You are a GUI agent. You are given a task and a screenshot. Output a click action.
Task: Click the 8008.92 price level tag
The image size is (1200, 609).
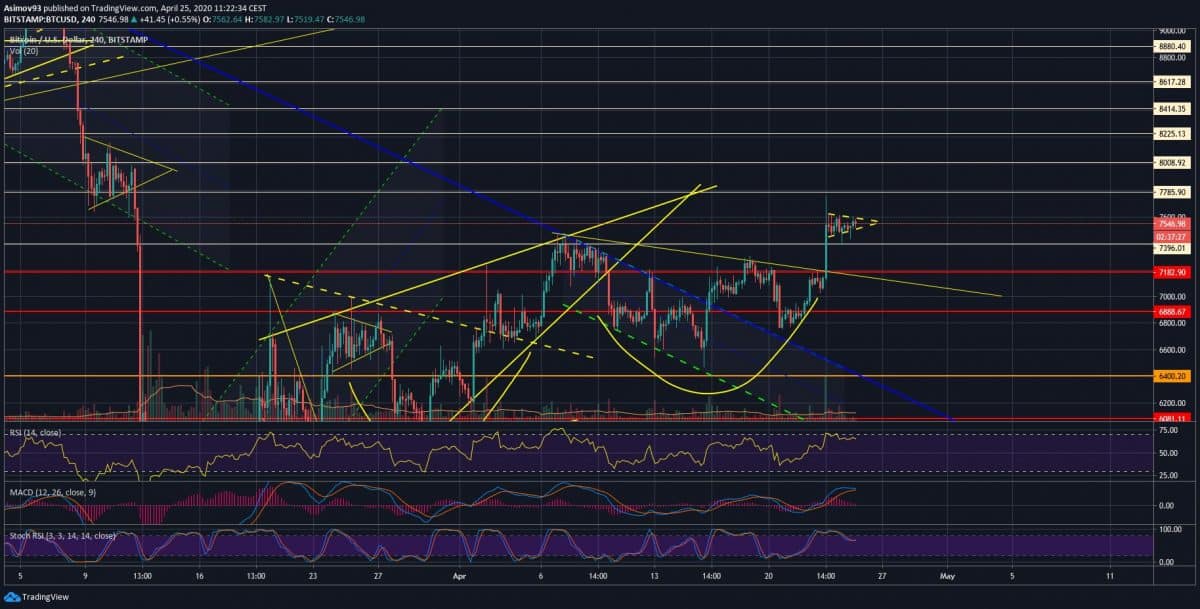click(1165, 162)
